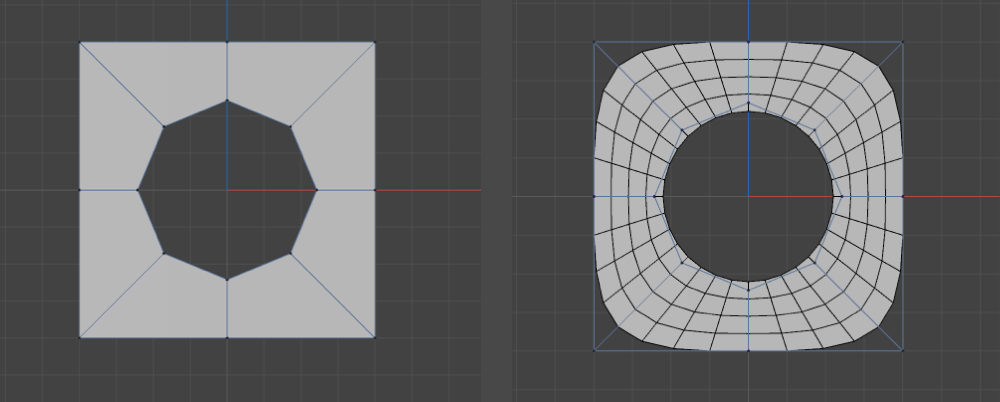This screenshot has height=402, width=1000.
Task: Select right inner cage vertex beside right mesh hole
Action: click(842, 196)
